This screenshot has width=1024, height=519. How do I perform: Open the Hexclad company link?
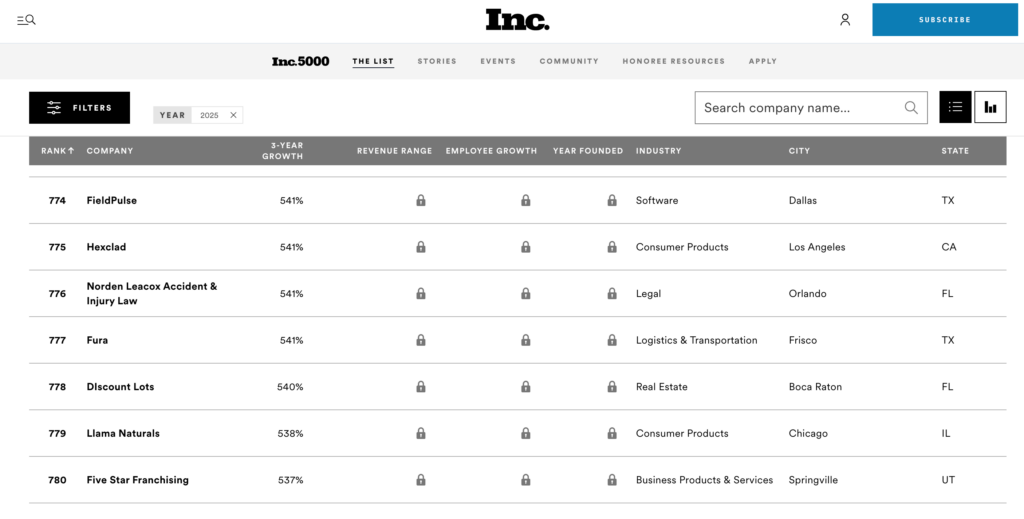coord(106,247)
